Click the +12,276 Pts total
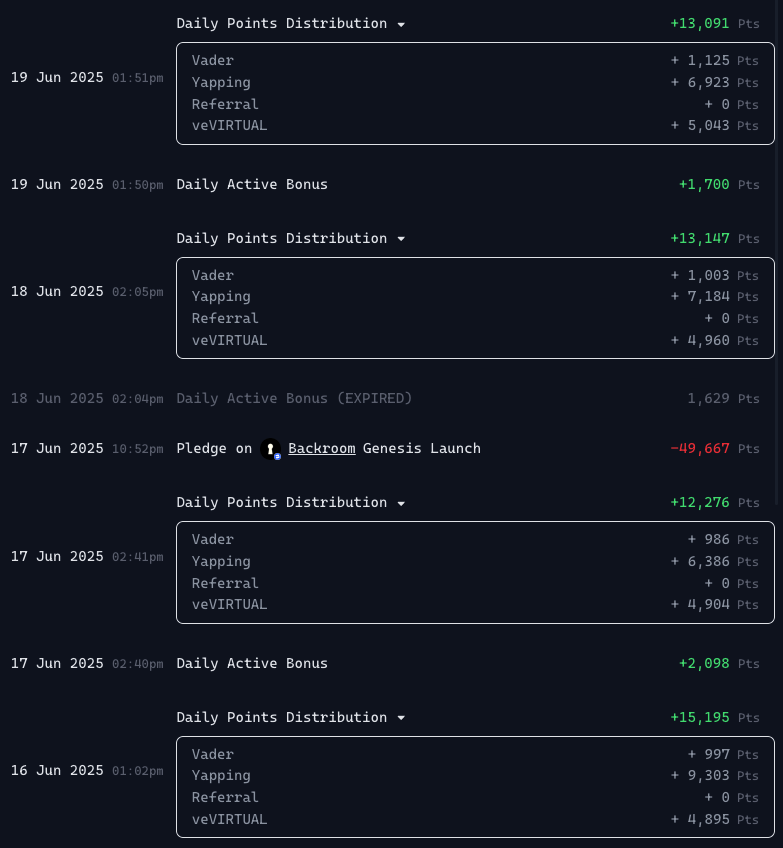Screen dimensions: 783x848 click(x=715, y=502)
